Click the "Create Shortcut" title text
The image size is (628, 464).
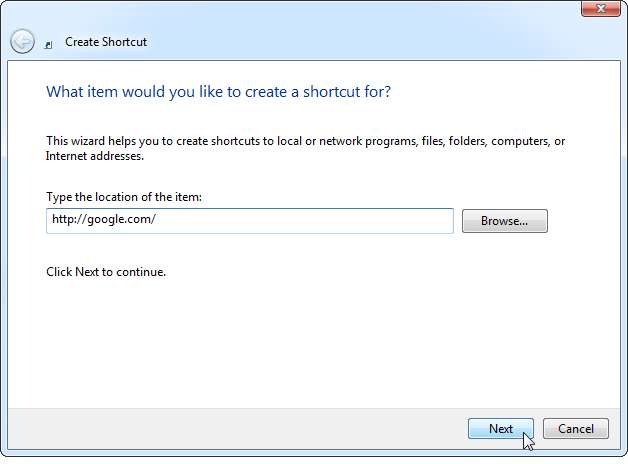click(x=106, y=42)
